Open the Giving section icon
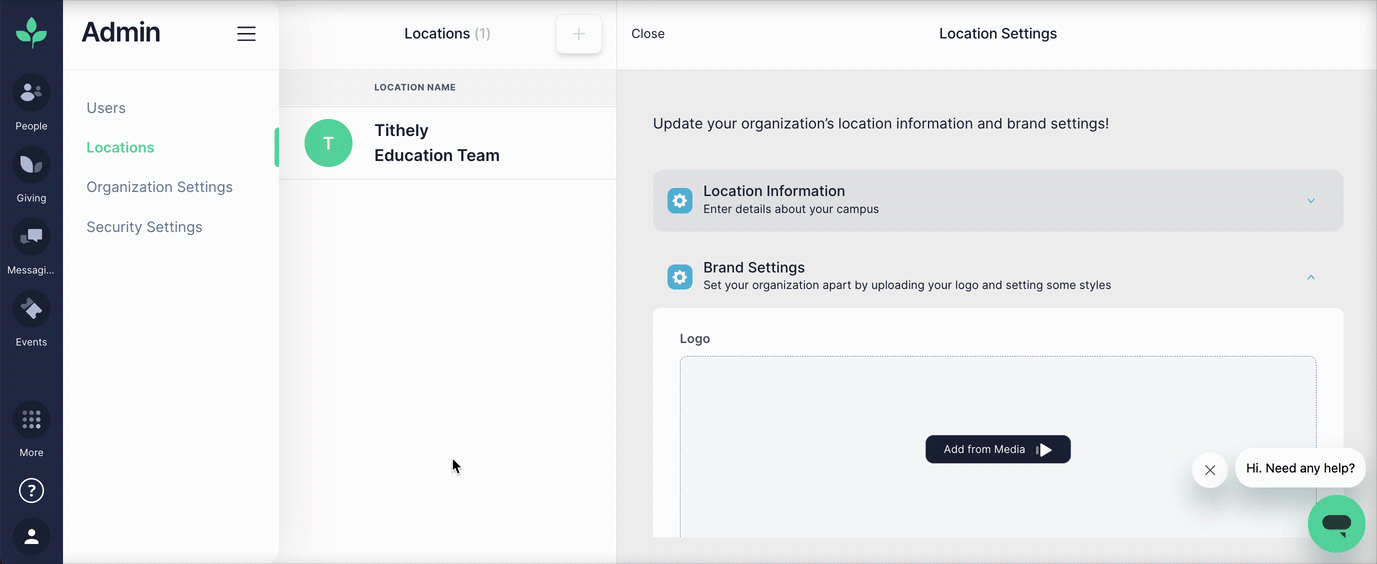Viewport: 1377px width, 564px height. coord(31,165)
